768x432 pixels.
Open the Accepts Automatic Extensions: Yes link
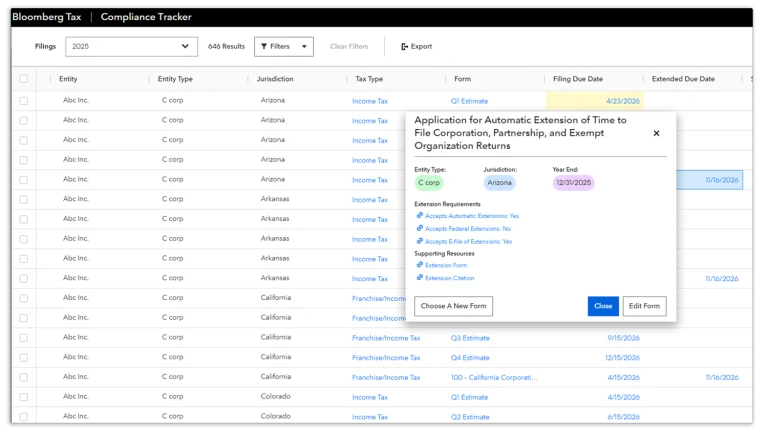(472, 216)
